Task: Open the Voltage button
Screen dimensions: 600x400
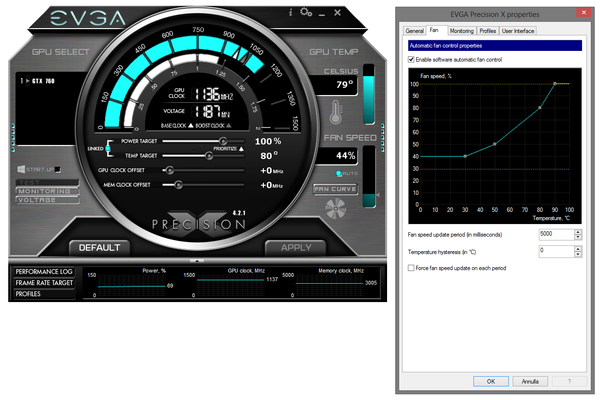Action: coord(47,199)
